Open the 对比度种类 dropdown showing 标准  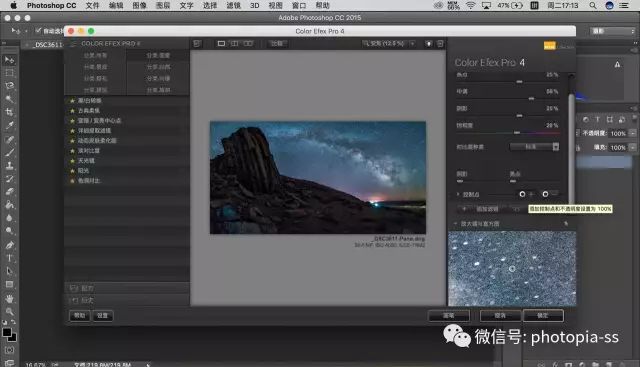pos(535,147)
